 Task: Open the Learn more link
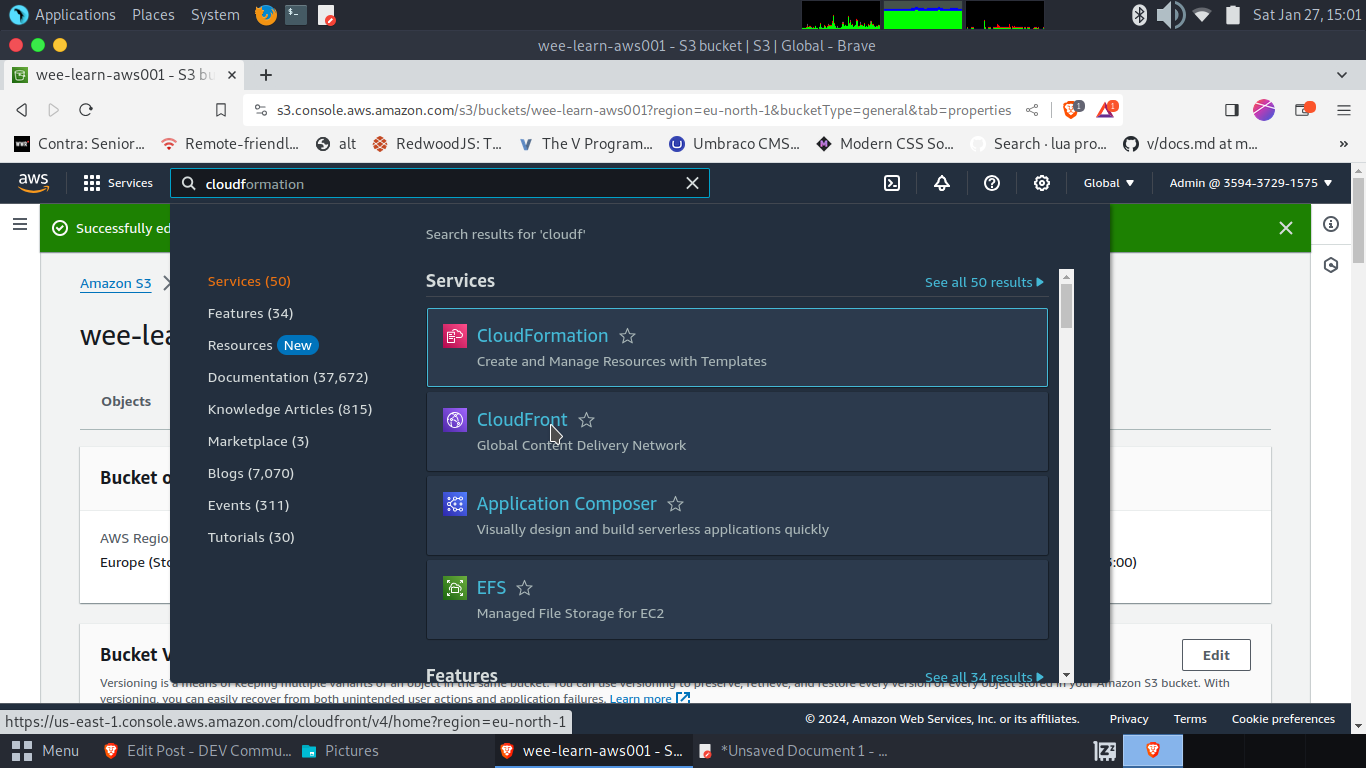tap(650, 699)
